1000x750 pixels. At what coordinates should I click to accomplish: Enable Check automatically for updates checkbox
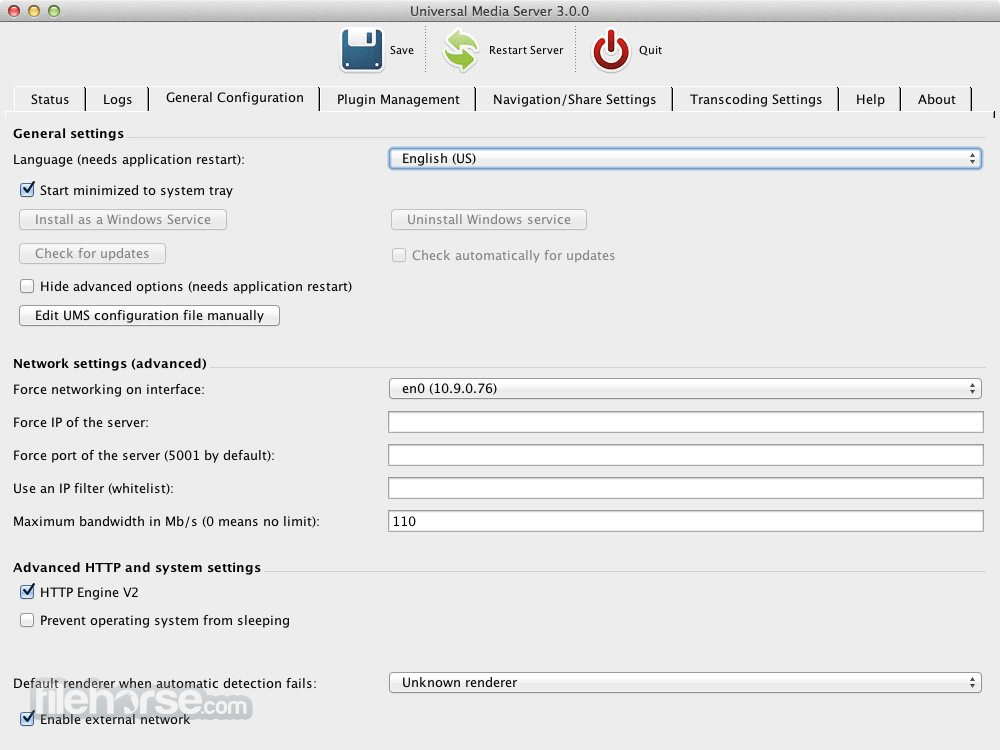click(399, 255)
